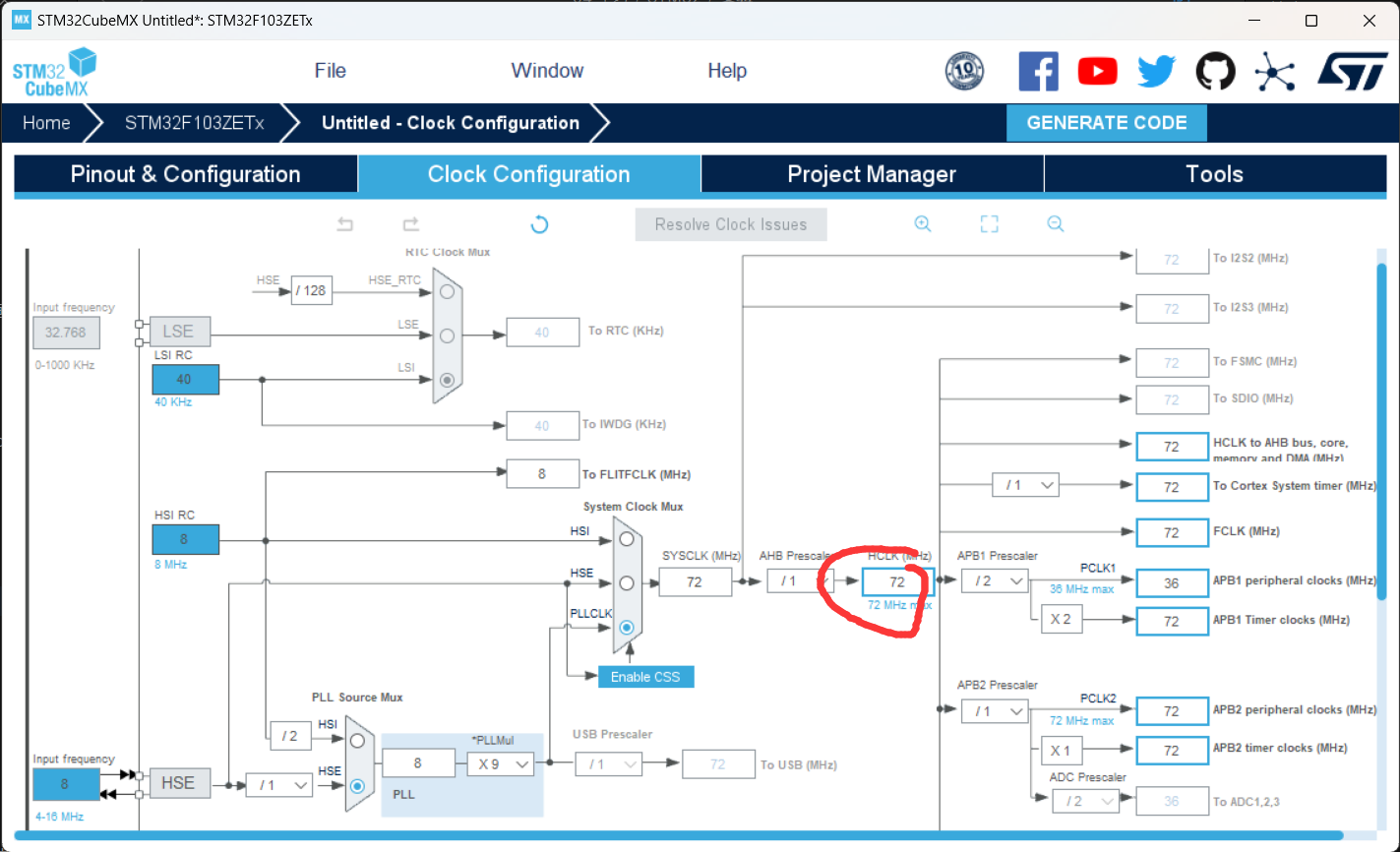Open the APB2 Prescaler dropdown
Viewport: 1400px width, 852px height.
[995, 710]
